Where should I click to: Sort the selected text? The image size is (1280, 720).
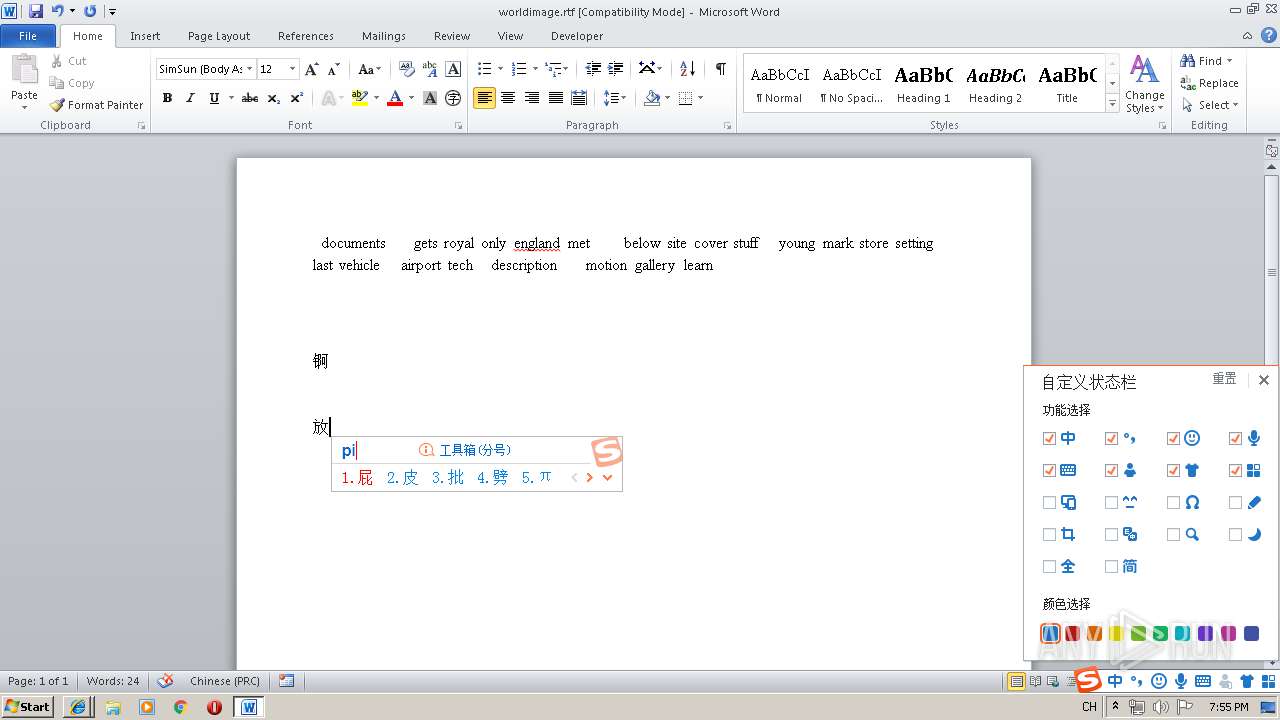tap(687, 69)
